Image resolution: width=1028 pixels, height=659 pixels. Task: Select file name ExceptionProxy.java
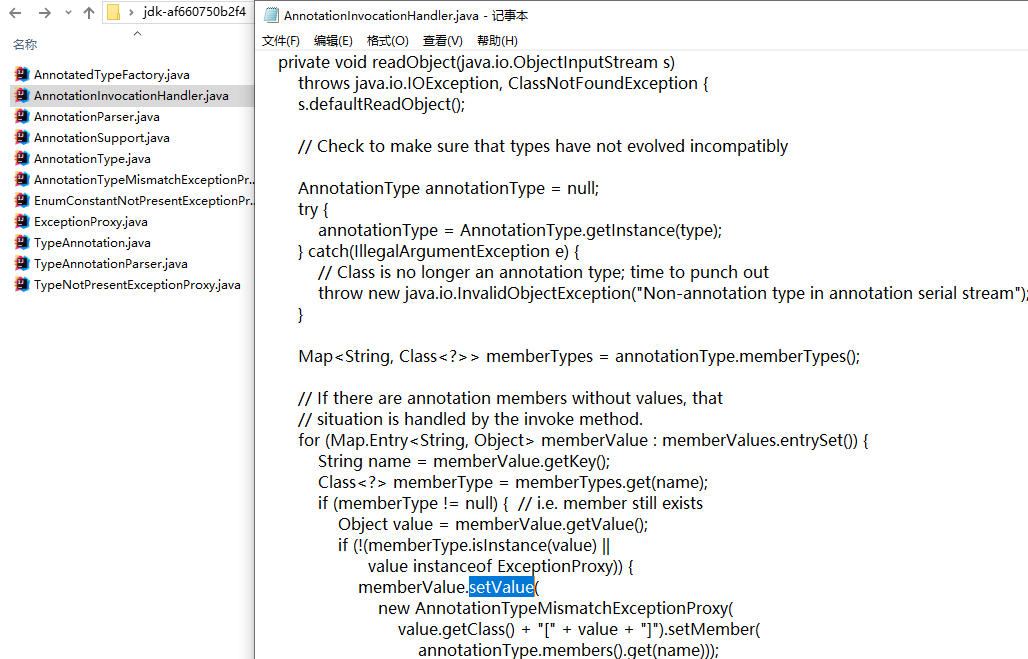point(90,222)
